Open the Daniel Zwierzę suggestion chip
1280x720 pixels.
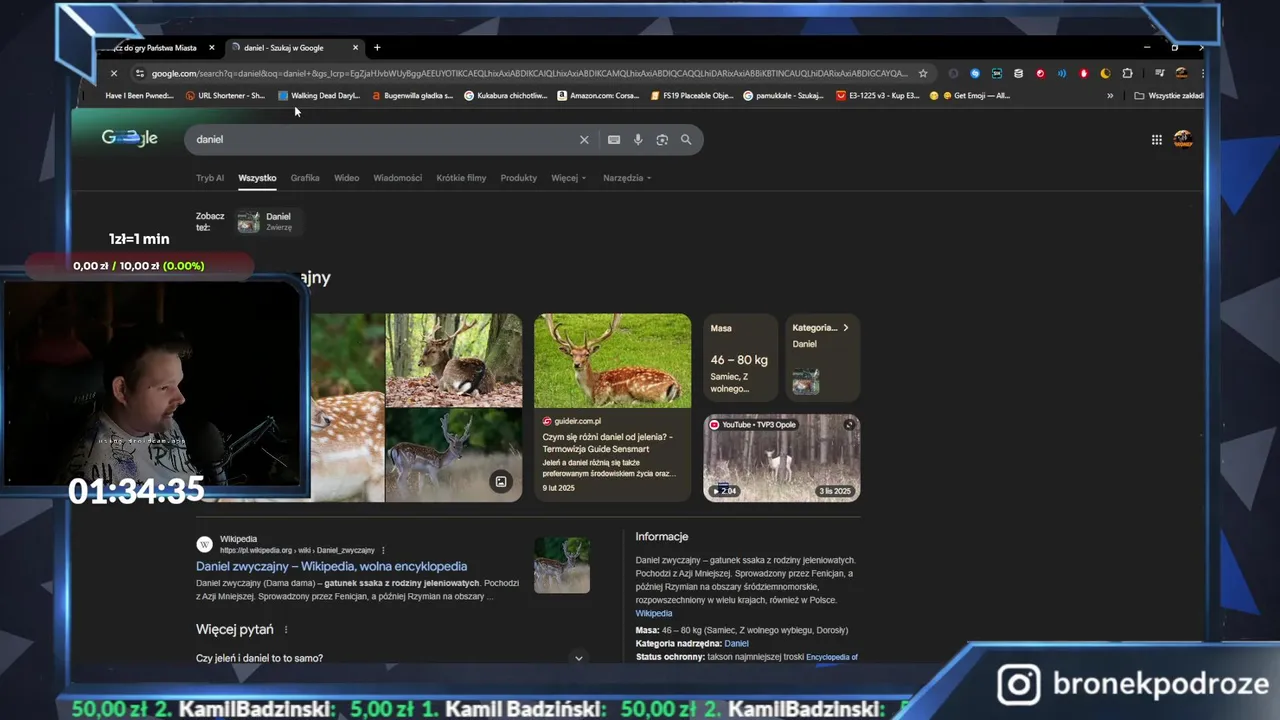click(268, 222)
